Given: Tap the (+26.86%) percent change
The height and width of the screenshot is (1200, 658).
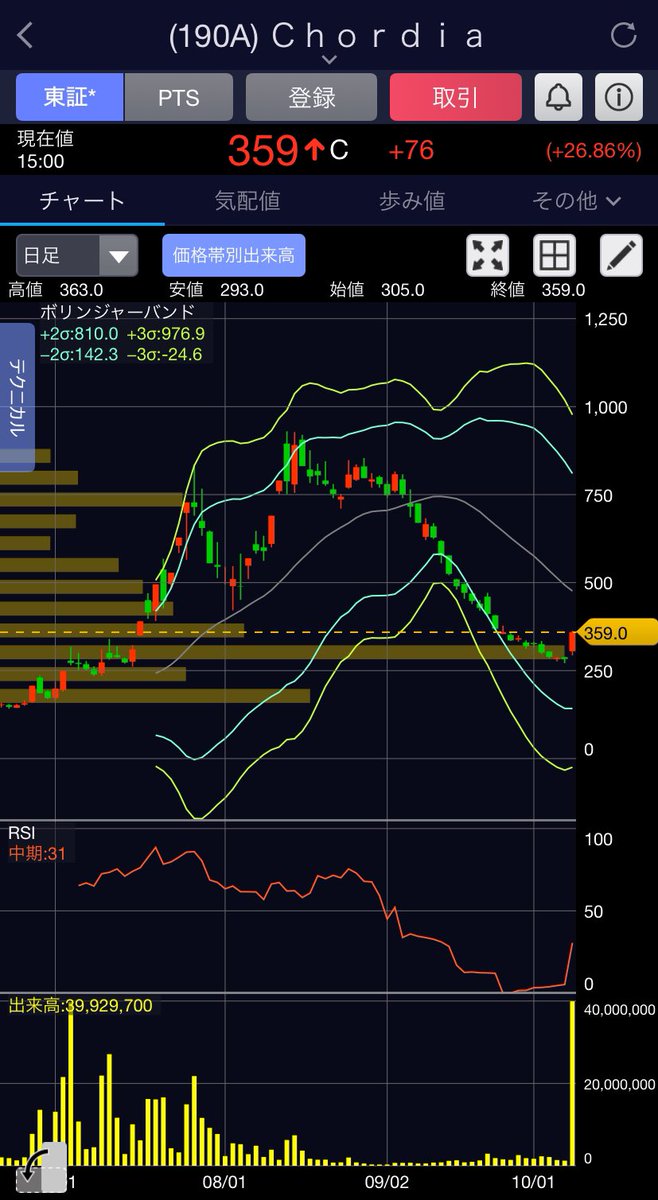Looking at the screenshot, I should 593,151.
